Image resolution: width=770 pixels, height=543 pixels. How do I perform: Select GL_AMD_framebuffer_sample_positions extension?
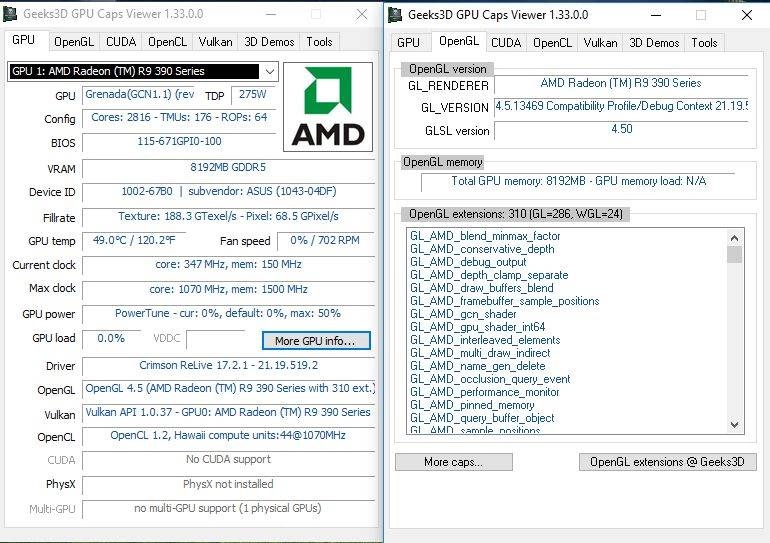click(x=505, y=301)
